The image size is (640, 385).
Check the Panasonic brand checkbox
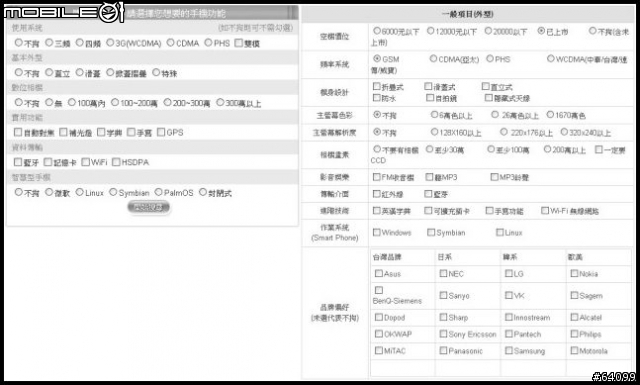pos(443,350)
